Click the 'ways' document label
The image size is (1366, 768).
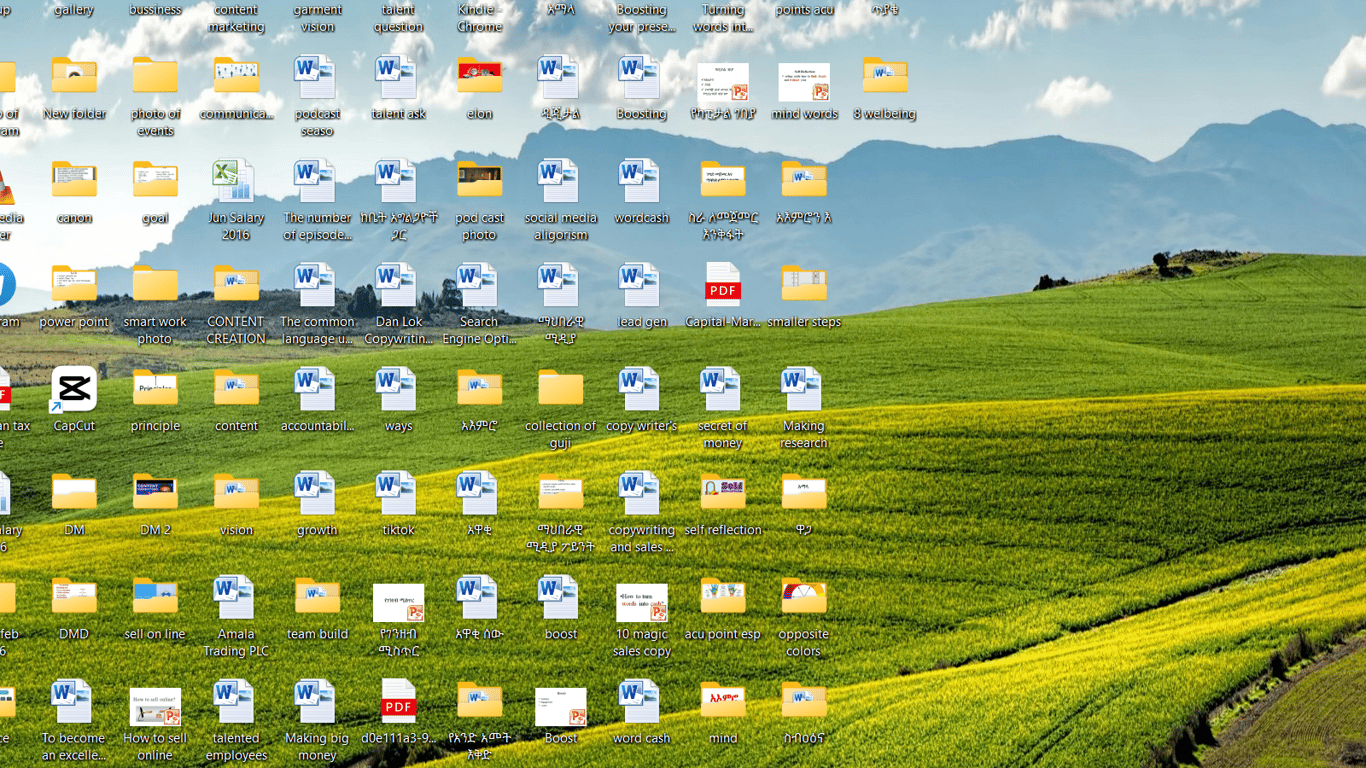coord(398,426)
